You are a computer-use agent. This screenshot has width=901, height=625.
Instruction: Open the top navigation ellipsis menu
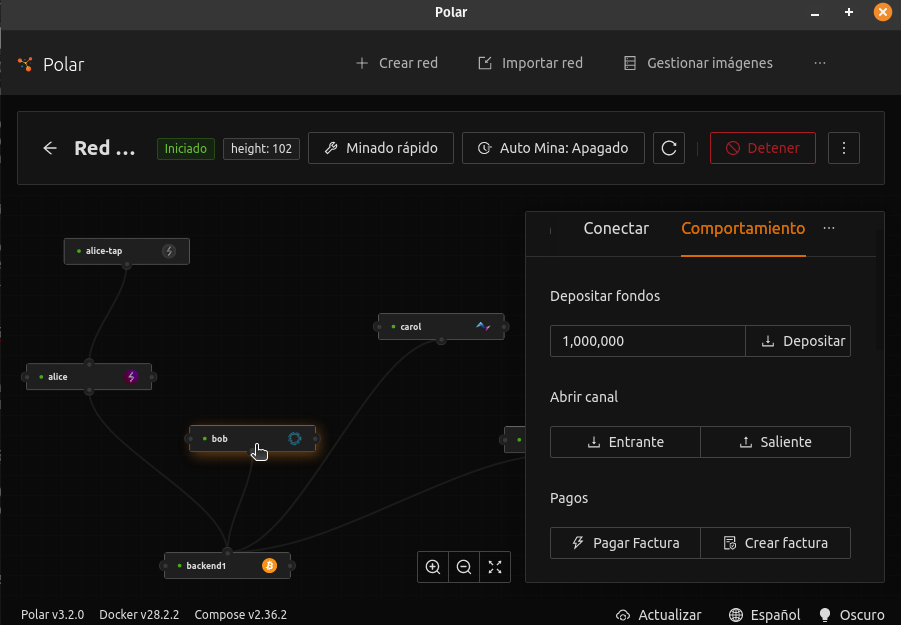[820, 63]
